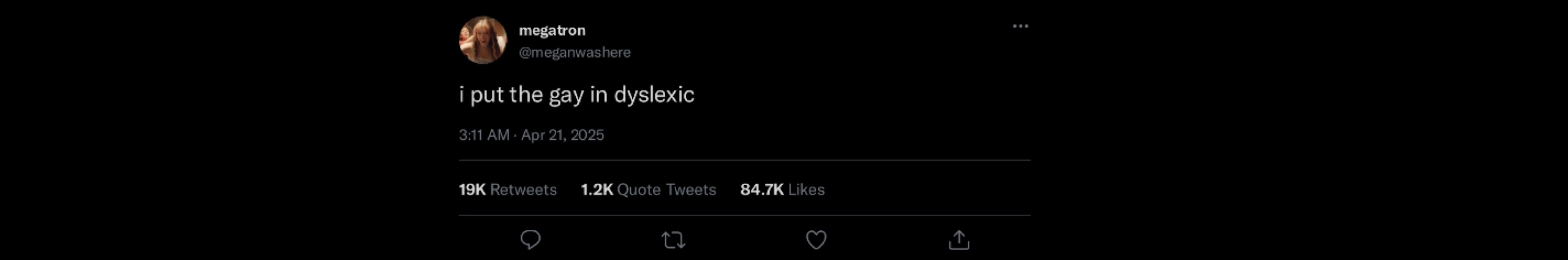Click the 84.7K like count number
The height and width of the screenshot is (260, 1568).
coord(762,189)
